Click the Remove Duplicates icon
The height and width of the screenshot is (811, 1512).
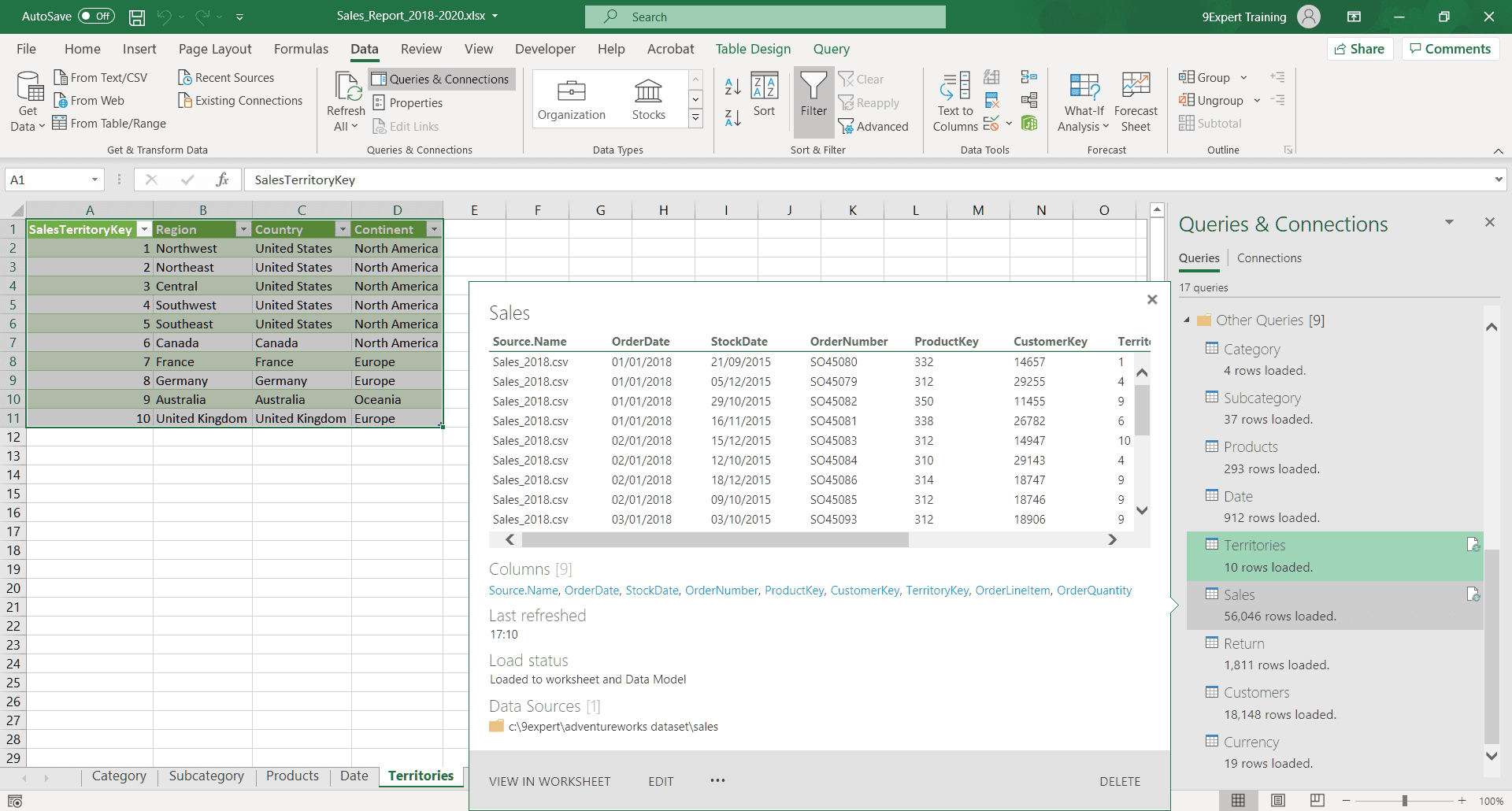(991, 100)
